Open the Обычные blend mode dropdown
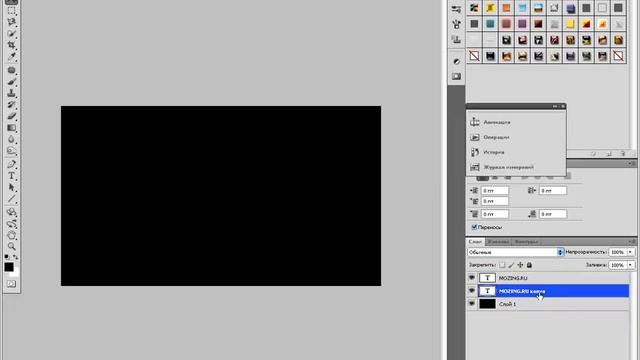 (516, 252)
